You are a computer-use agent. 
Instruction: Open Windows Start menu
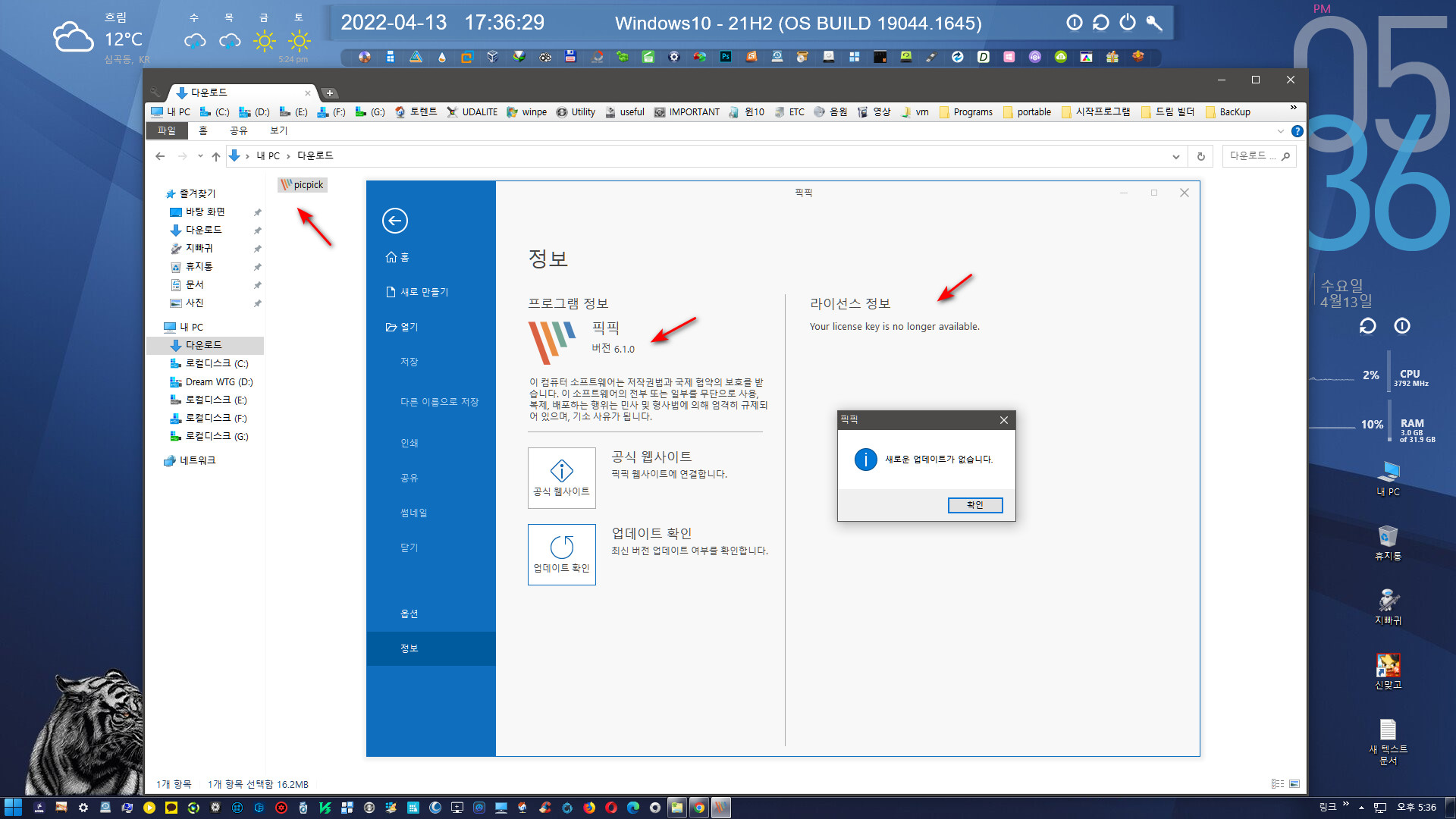tap(13, 808)
